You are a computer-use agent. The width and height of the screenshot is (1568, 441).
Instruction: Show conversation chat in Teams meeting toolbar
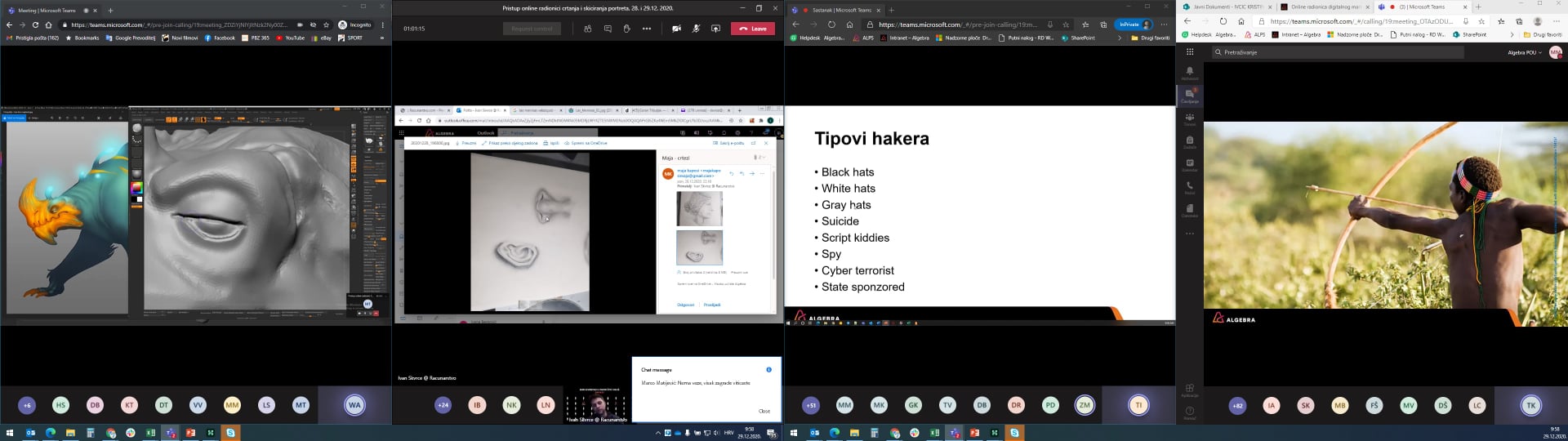608,29
